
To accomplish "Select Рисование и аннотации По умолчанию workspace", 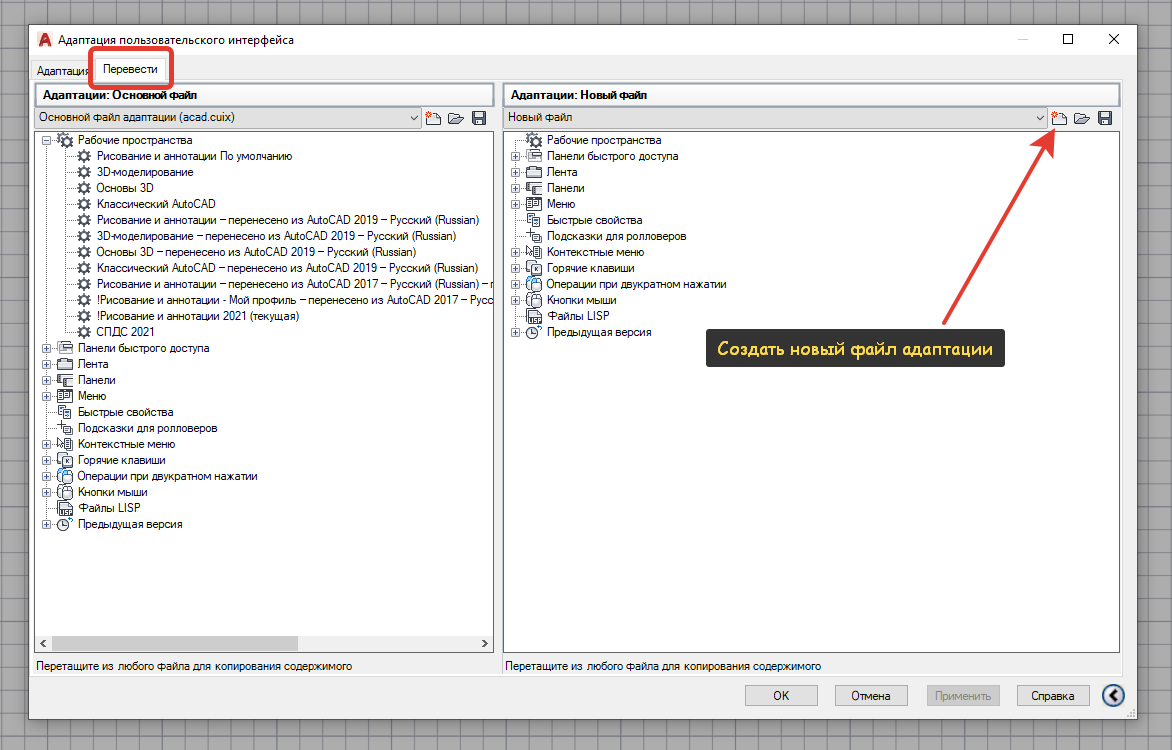I will click(194, 156).
